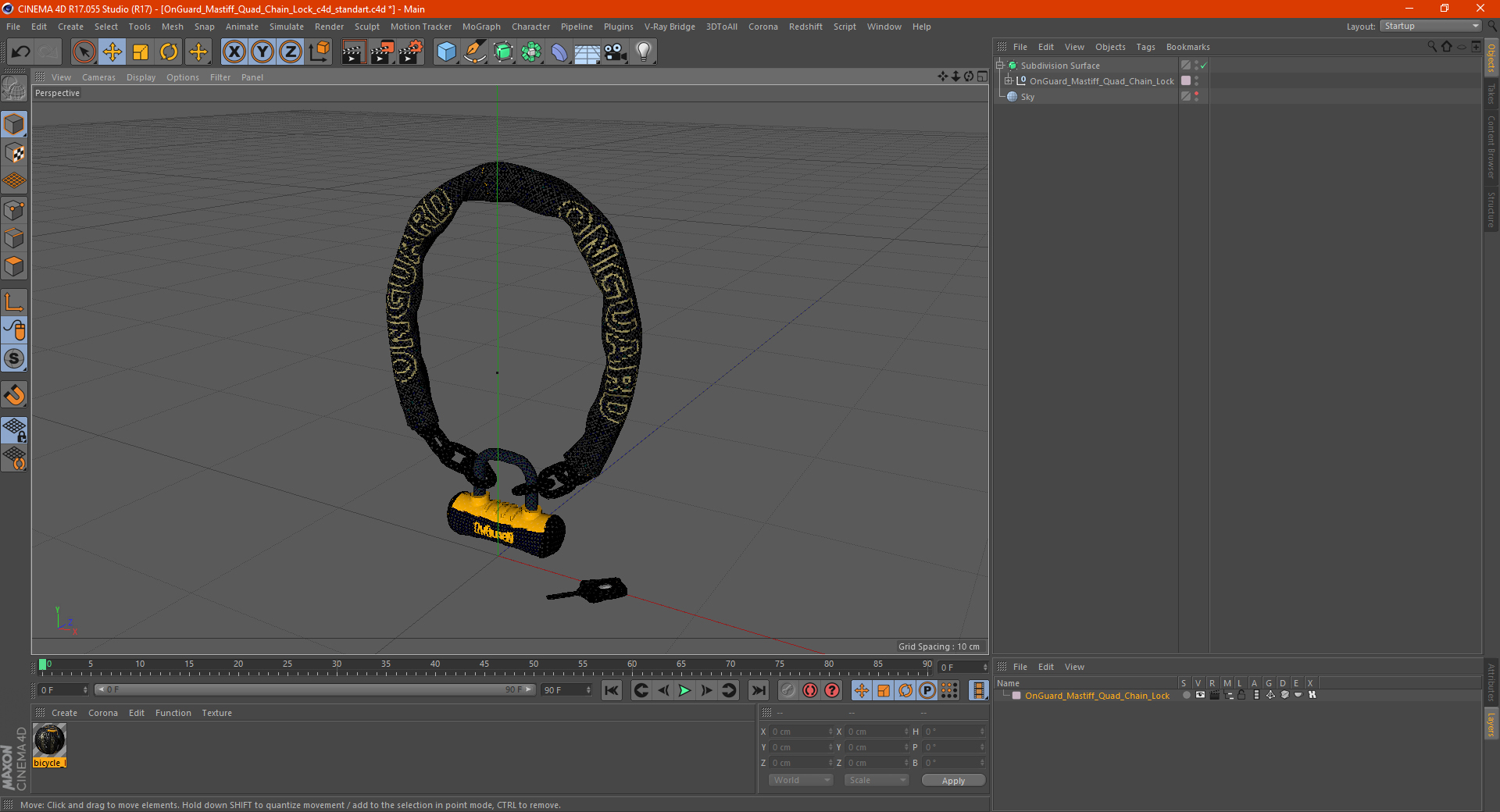Open the Content Browser side tab

[1491, 147]
